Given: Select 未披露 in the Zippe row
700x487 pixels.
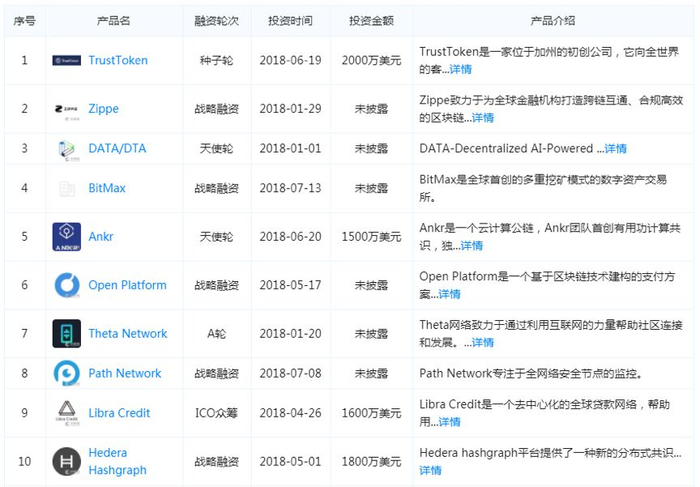Looking at the screenshot, I should coord(371,109).
